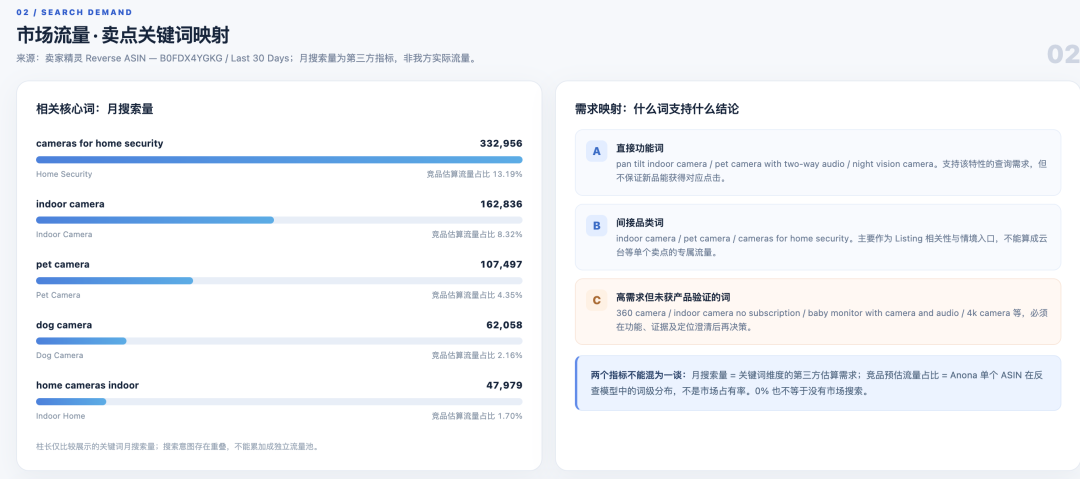Click the blue B badge icon
The height and width of the screenshot is (479, 1080).
pos(596,225)
